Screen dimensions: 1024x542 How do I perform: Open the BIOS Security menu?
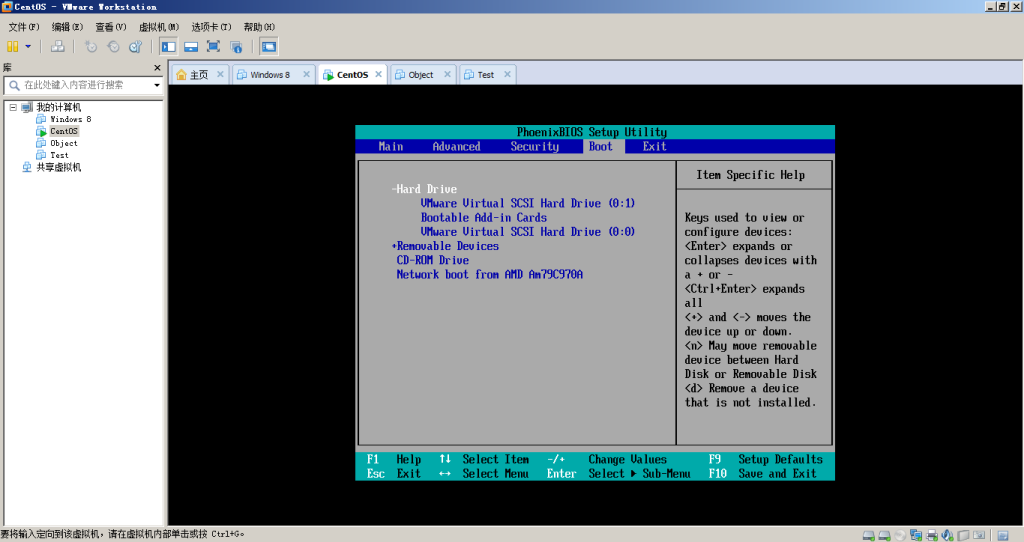coord(535,146)
